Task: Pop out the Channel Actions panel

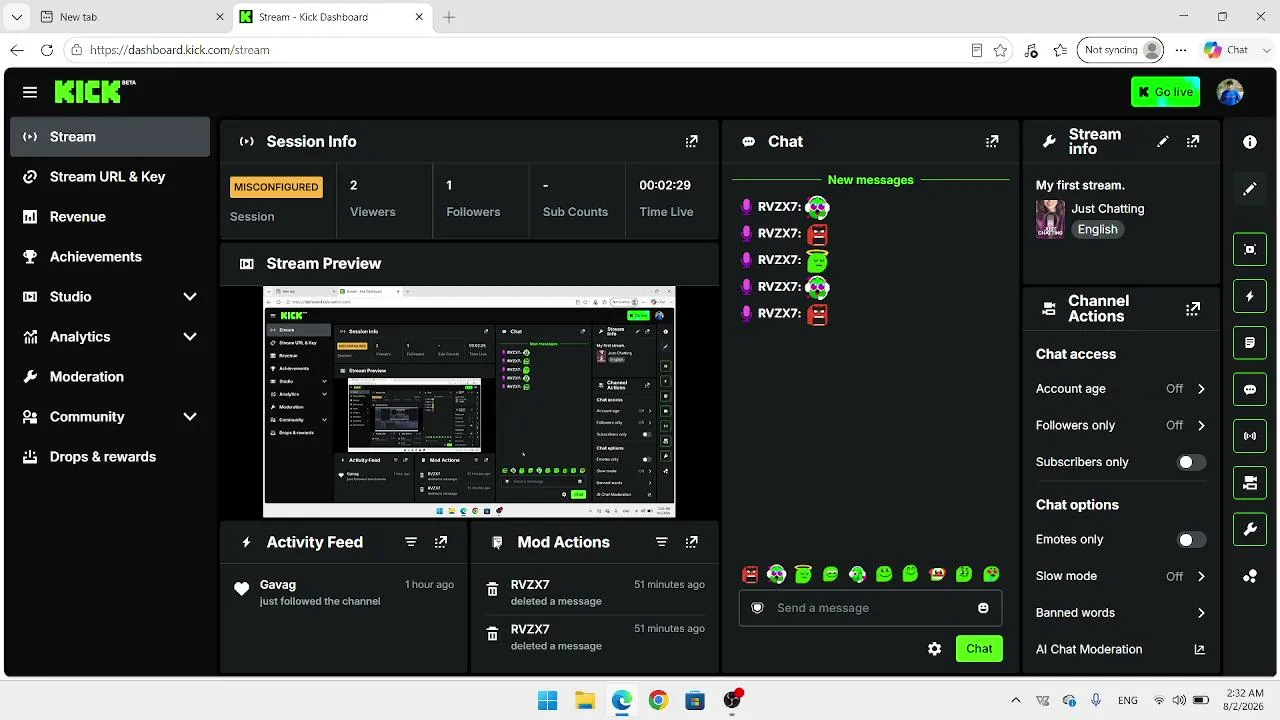Action: [x=1193, y=309]
